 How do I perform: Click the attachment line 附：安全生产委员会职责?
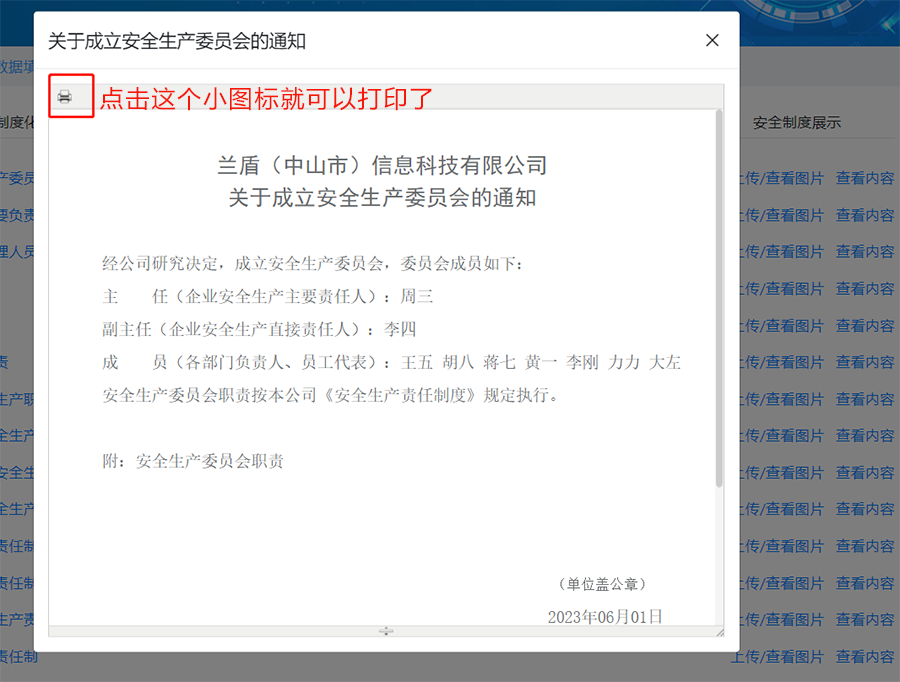(193, 461)
